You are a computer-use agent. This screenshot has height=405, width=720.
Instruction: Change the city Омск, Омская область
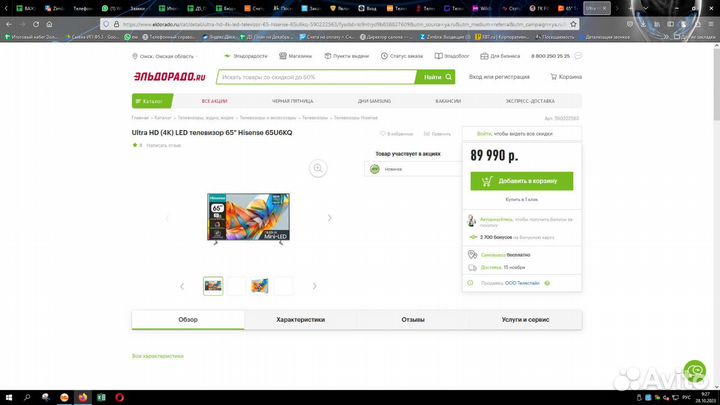[163, 56]
